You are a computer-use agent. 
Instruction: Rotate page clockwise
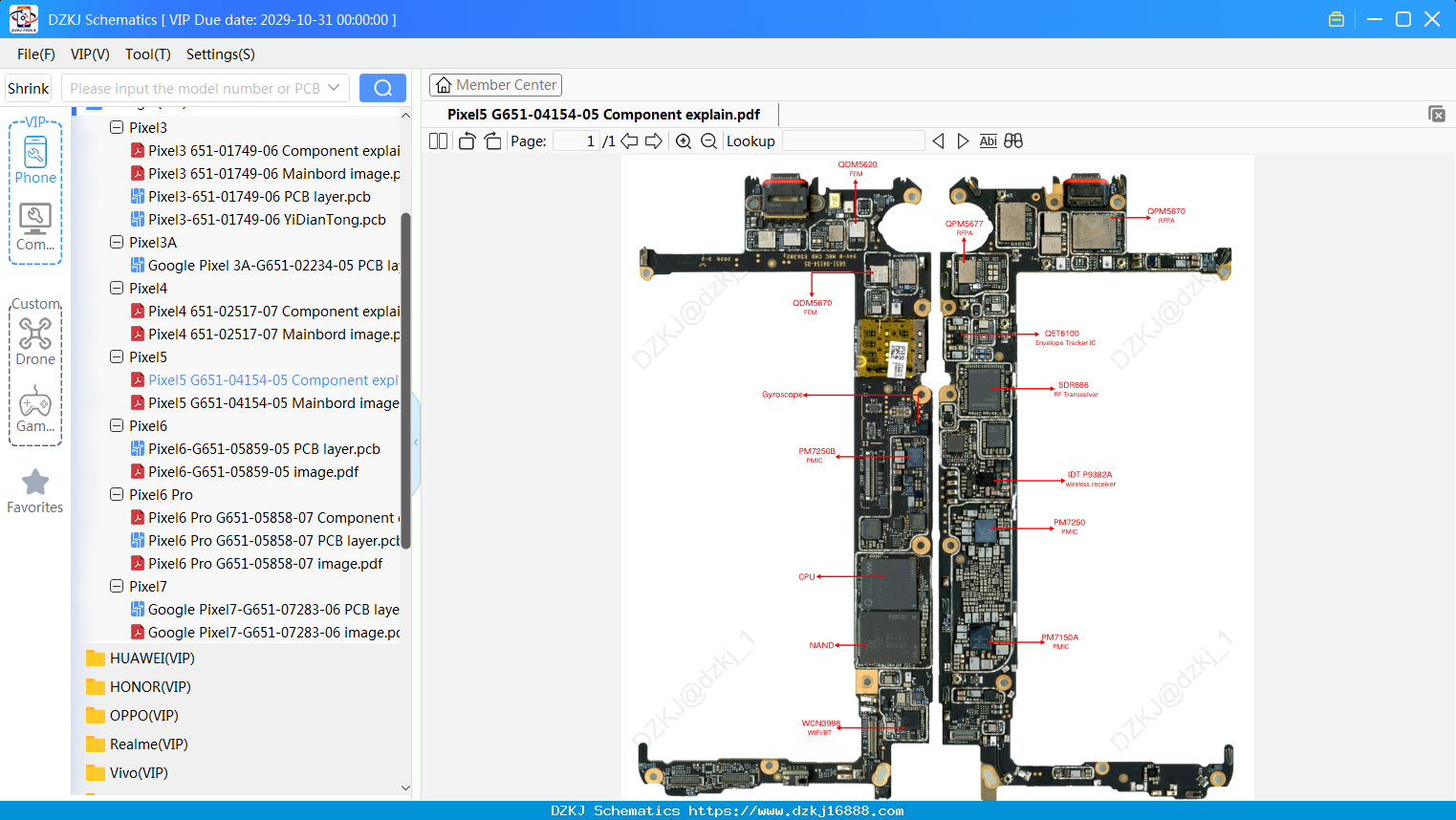(492, 141)
